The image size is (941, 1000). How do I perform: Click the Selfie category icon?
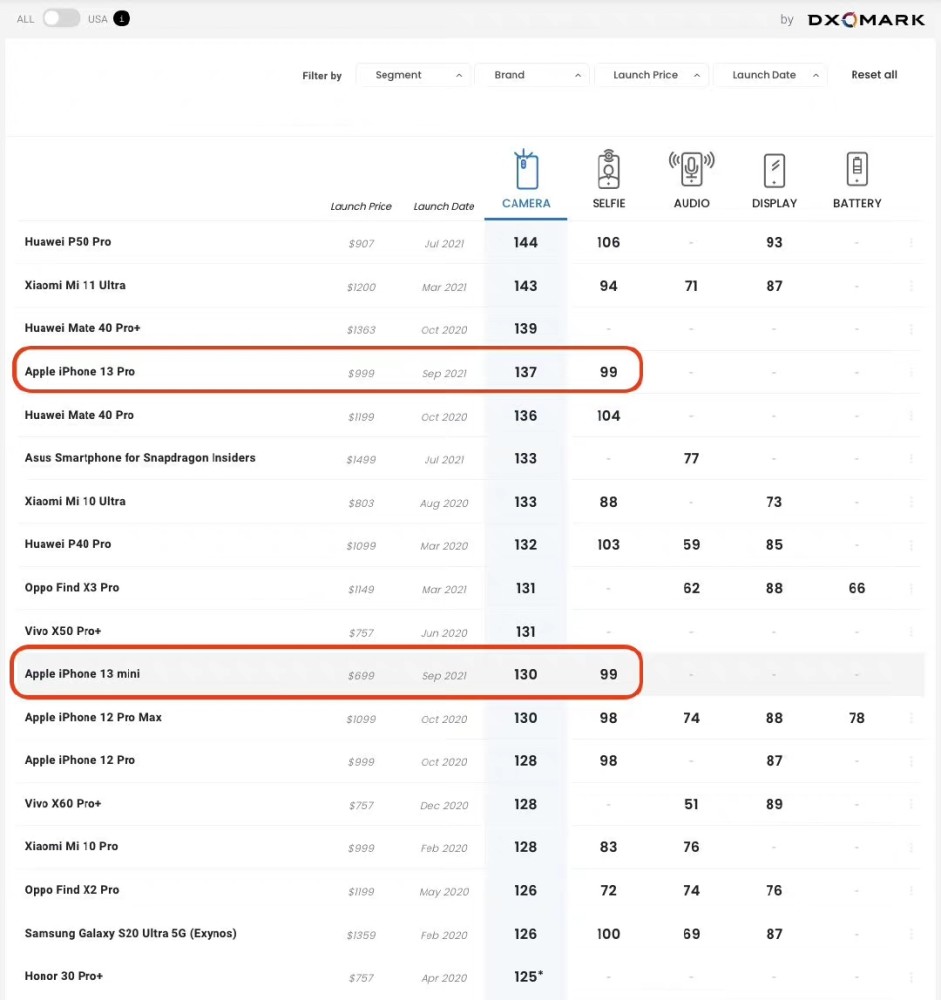pyautogui.click(x=608, y=170)
